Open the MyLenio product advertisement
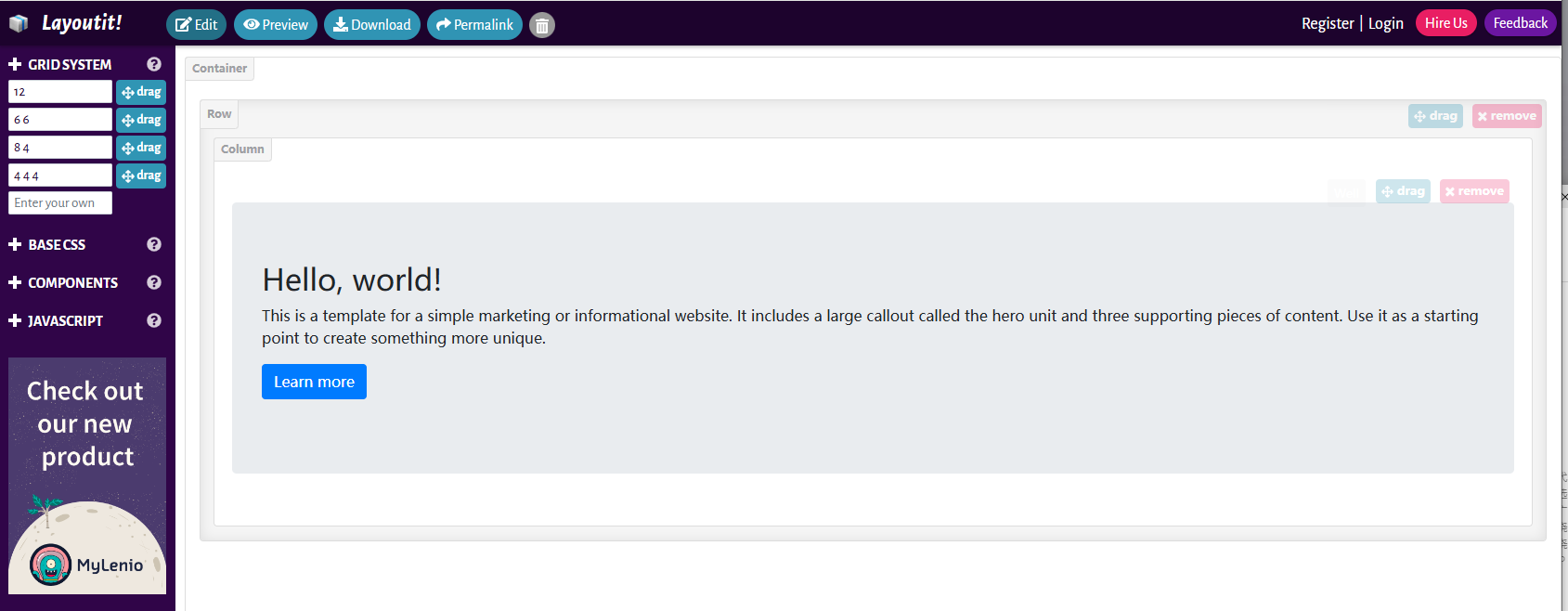This screenshot has width=1568, height=611. click(87, 475)
